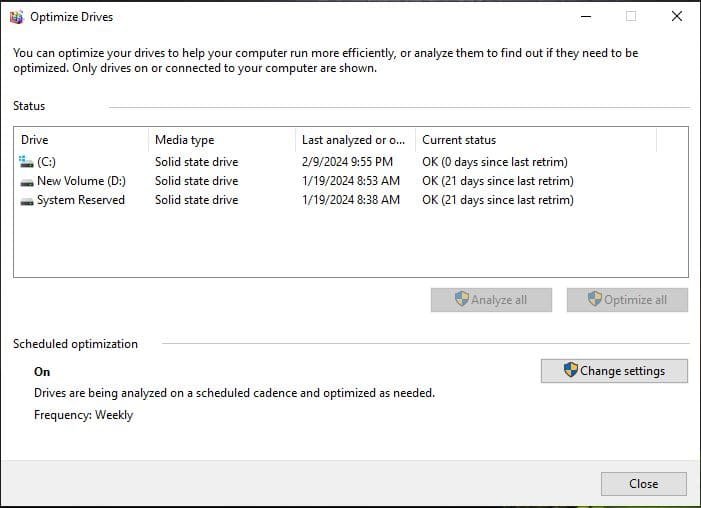Select the New Volume (D:) row
The height and width of the screenshot is (508, 701).
pos(80,181)
